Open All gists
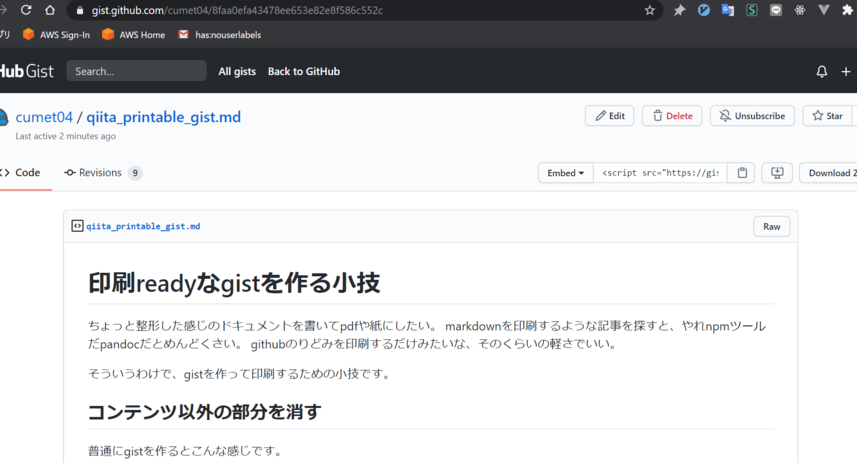This screenshot has width=857, height=463. coord(237,71)
